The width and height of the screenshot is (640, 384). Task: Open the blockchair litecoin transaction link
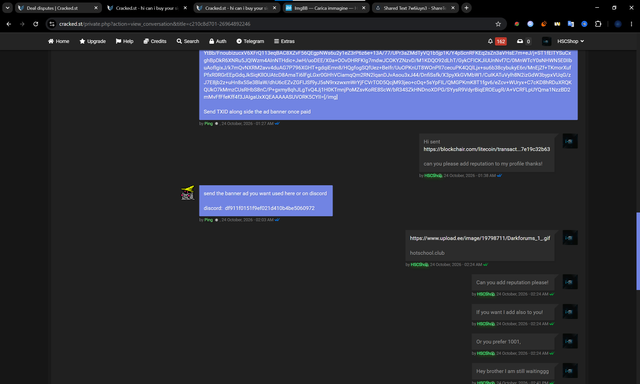click(487, 149)
